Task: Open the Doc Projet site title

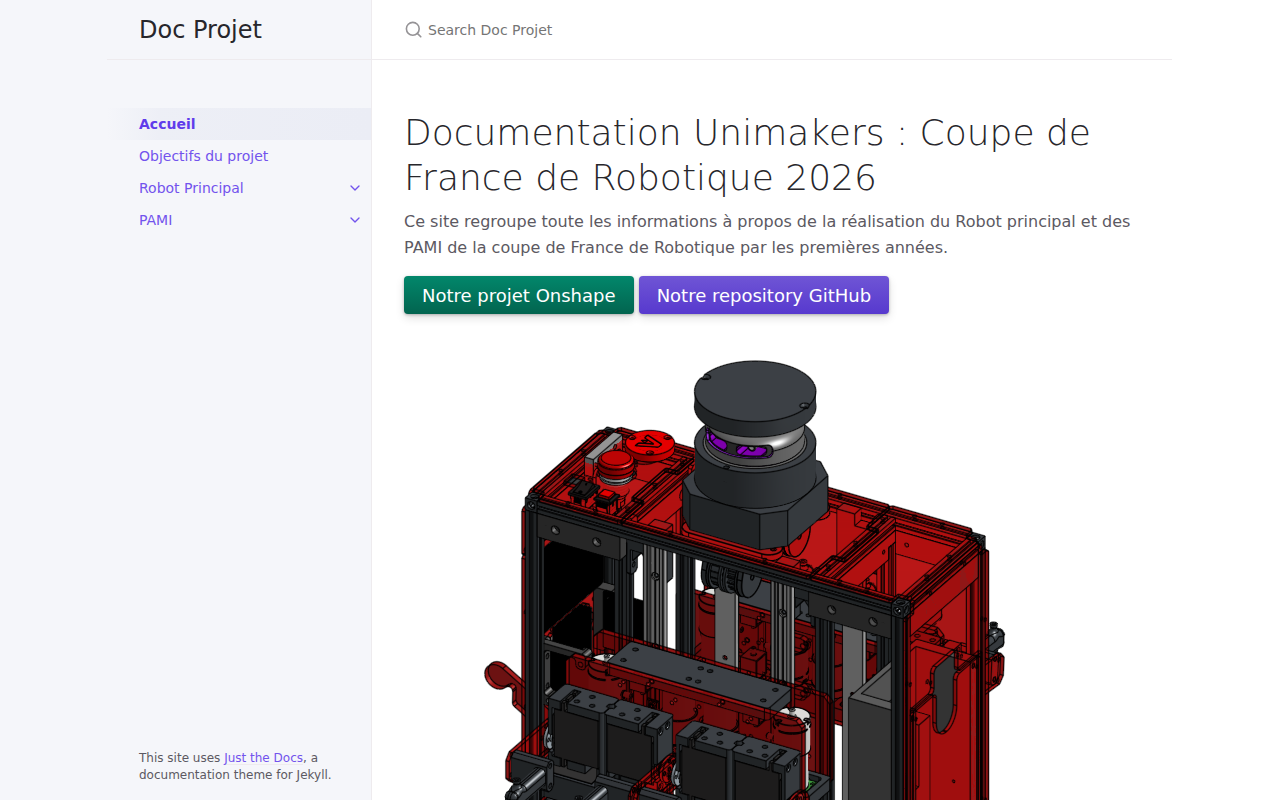Action: 200,30
